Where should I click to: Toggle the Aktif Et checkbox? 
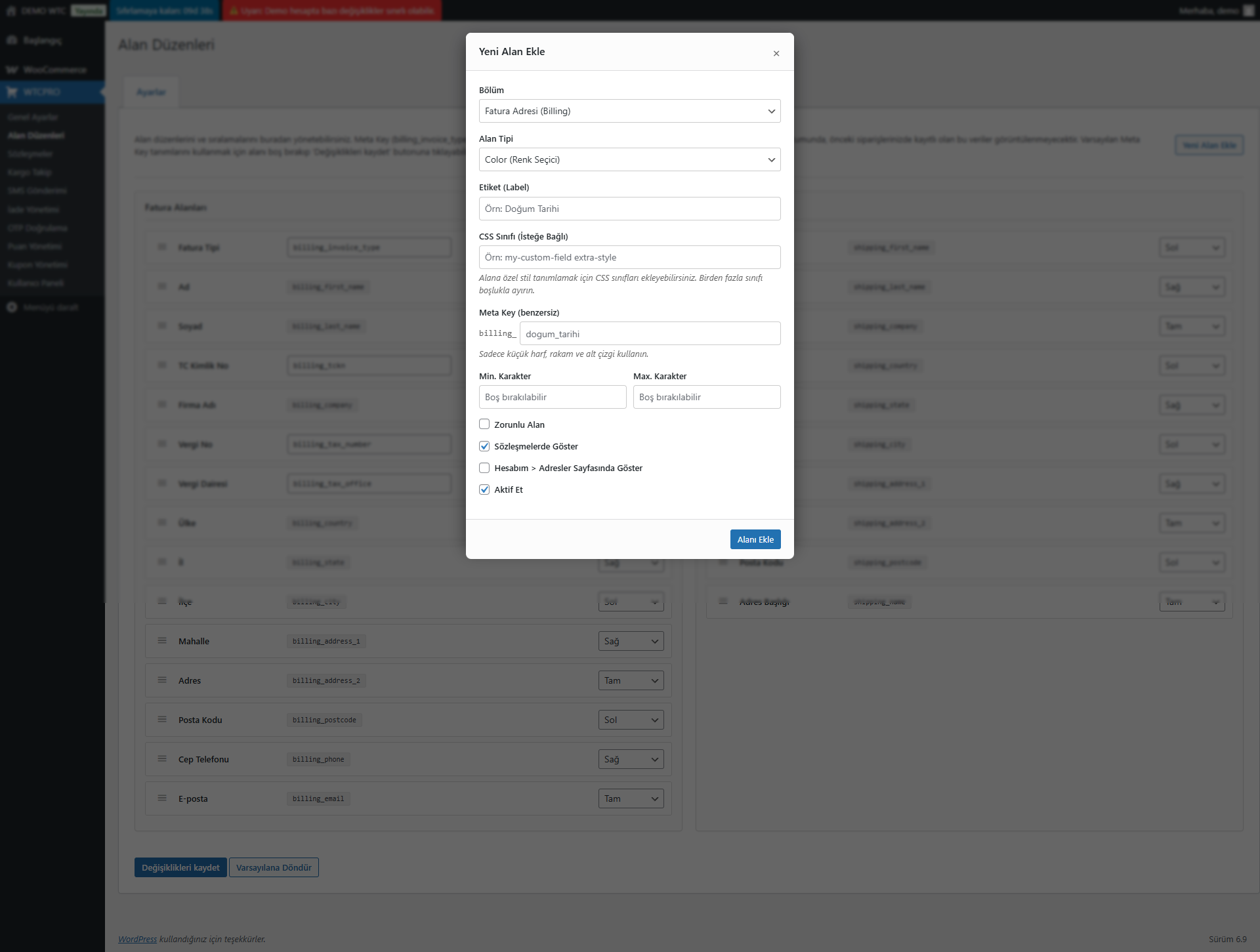[484, 489]
